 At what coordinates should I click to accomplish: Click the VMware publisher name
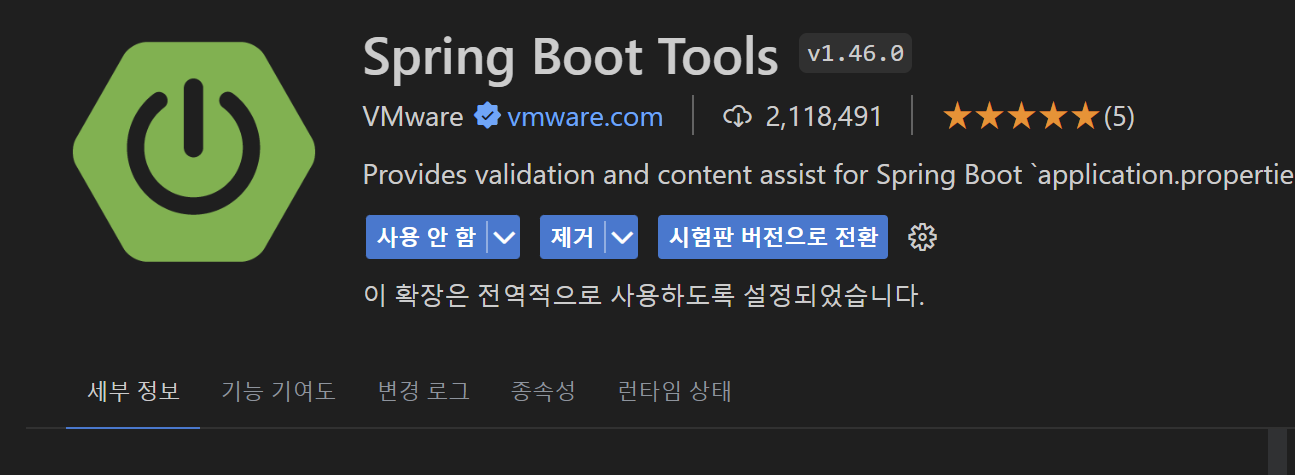[413, 117]
